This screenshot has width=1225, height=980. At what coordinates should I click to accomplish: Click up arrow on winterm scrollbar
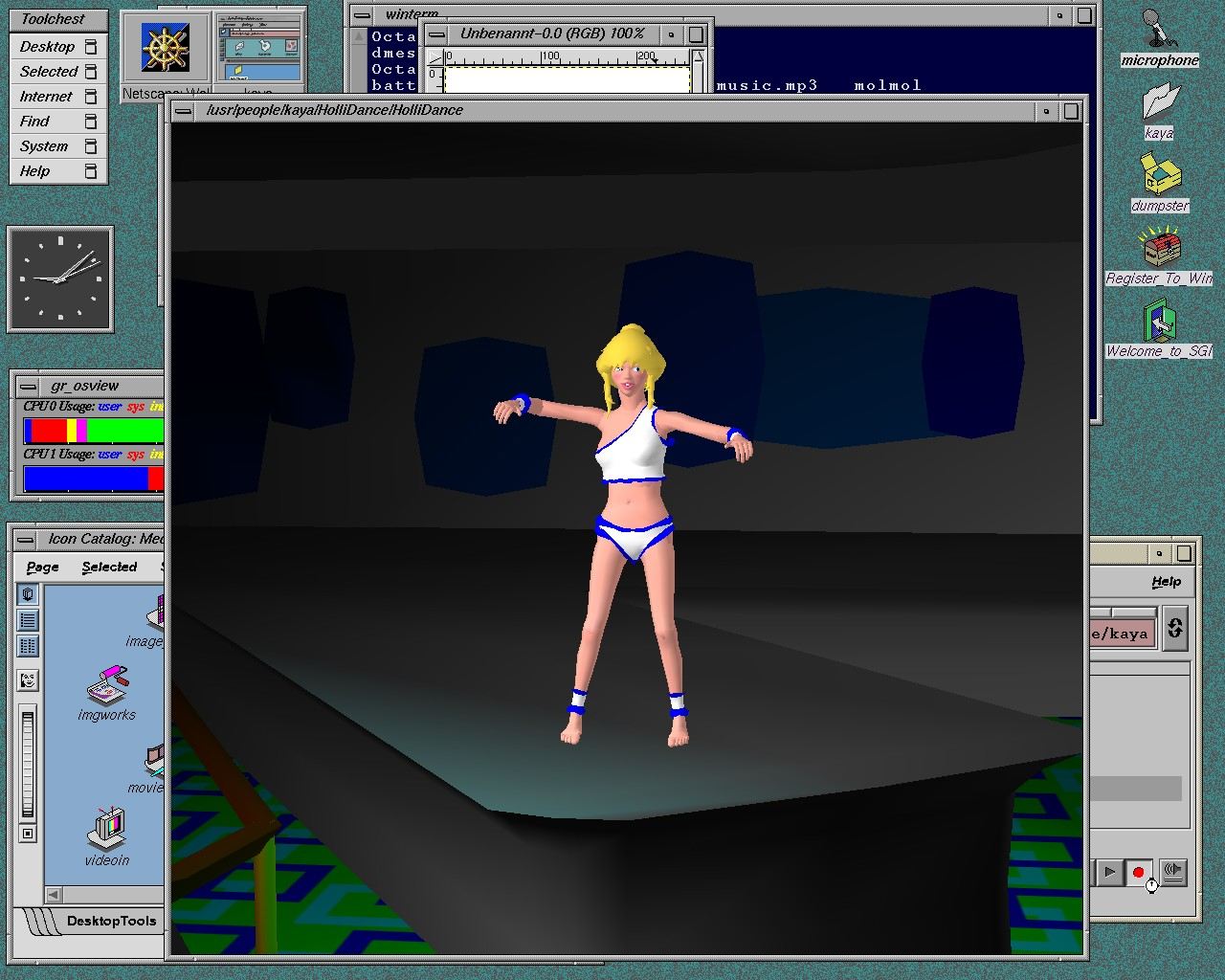pos(359,37)
